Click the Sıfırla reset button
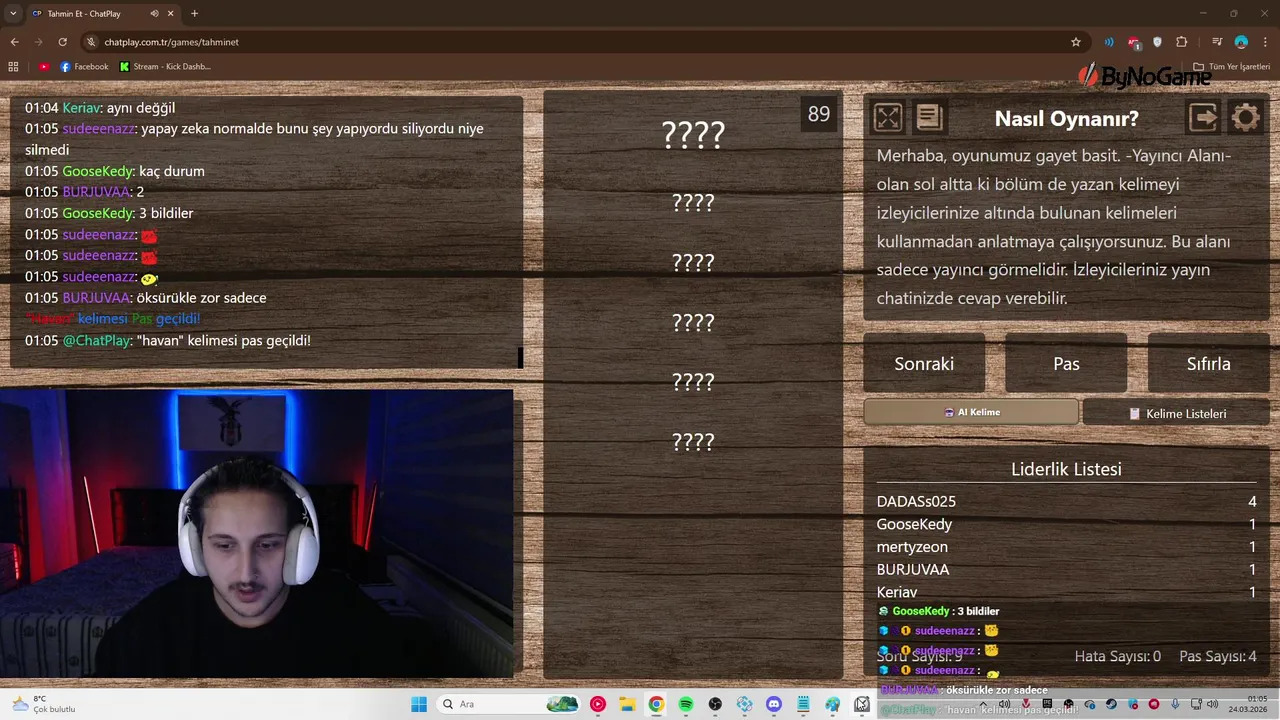This screenshot has width=1280, height=720. tap(1208, 364)
